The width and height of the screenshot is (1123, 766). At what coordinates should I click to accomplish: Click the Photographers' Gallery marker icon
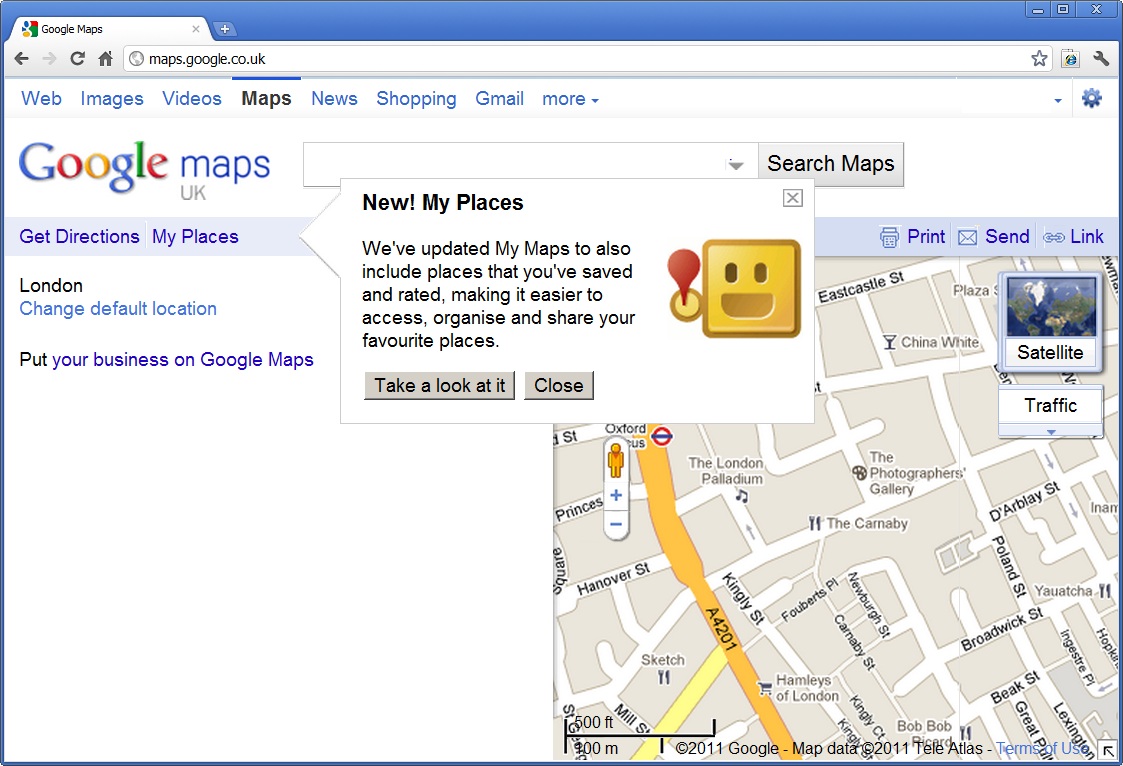pos(859,472)
